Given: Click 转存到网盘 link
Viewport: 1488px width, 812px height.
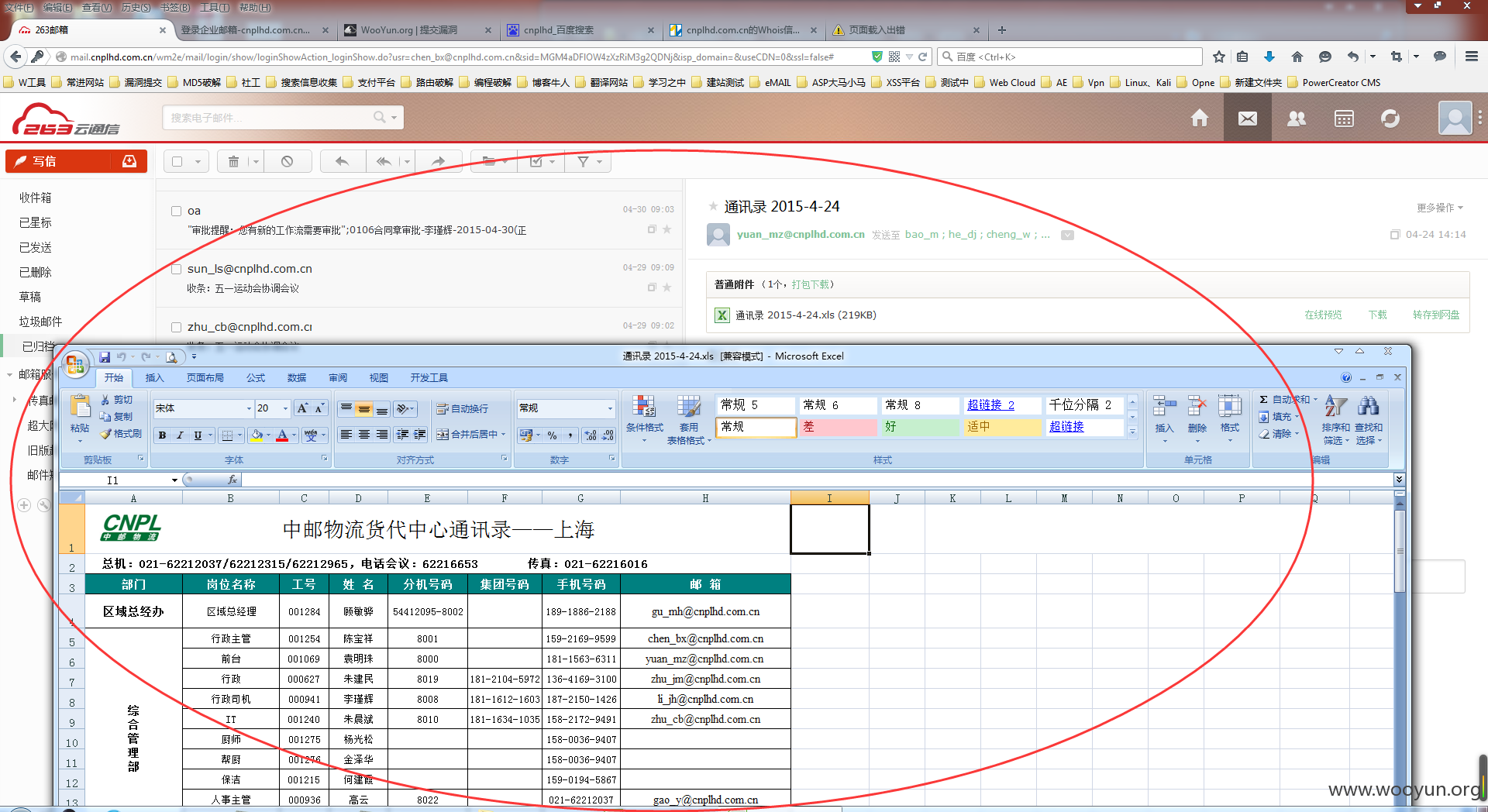Looking at the screenshot, I should [x=1436, y=315].
